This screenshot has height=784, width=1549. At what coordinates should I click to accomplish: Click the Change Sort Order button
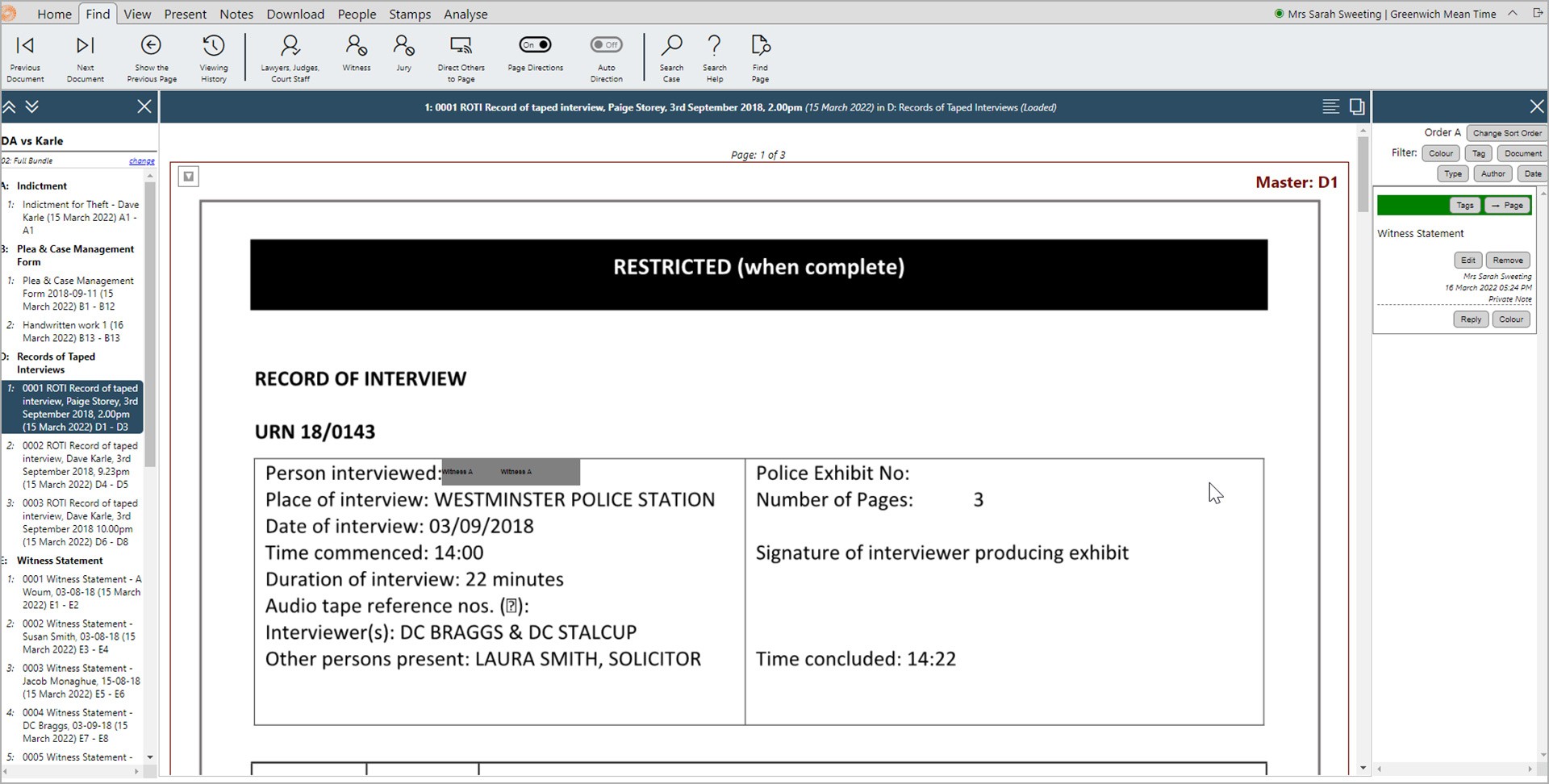(x=1506, y=133)
